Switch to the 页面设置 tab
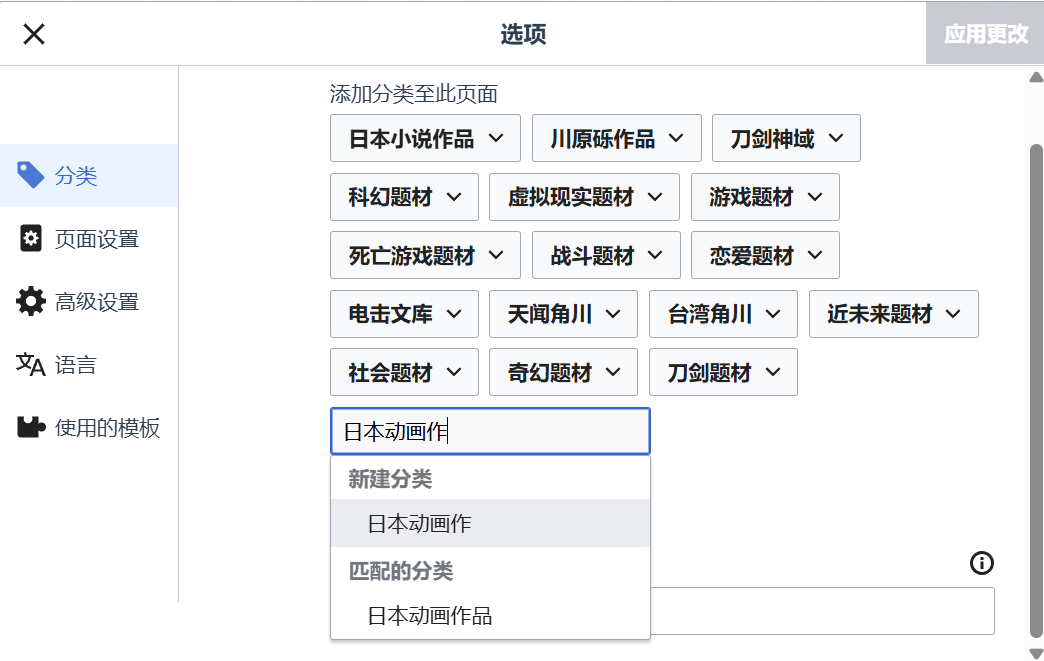Screen dimensions: 1044x661 96,239
